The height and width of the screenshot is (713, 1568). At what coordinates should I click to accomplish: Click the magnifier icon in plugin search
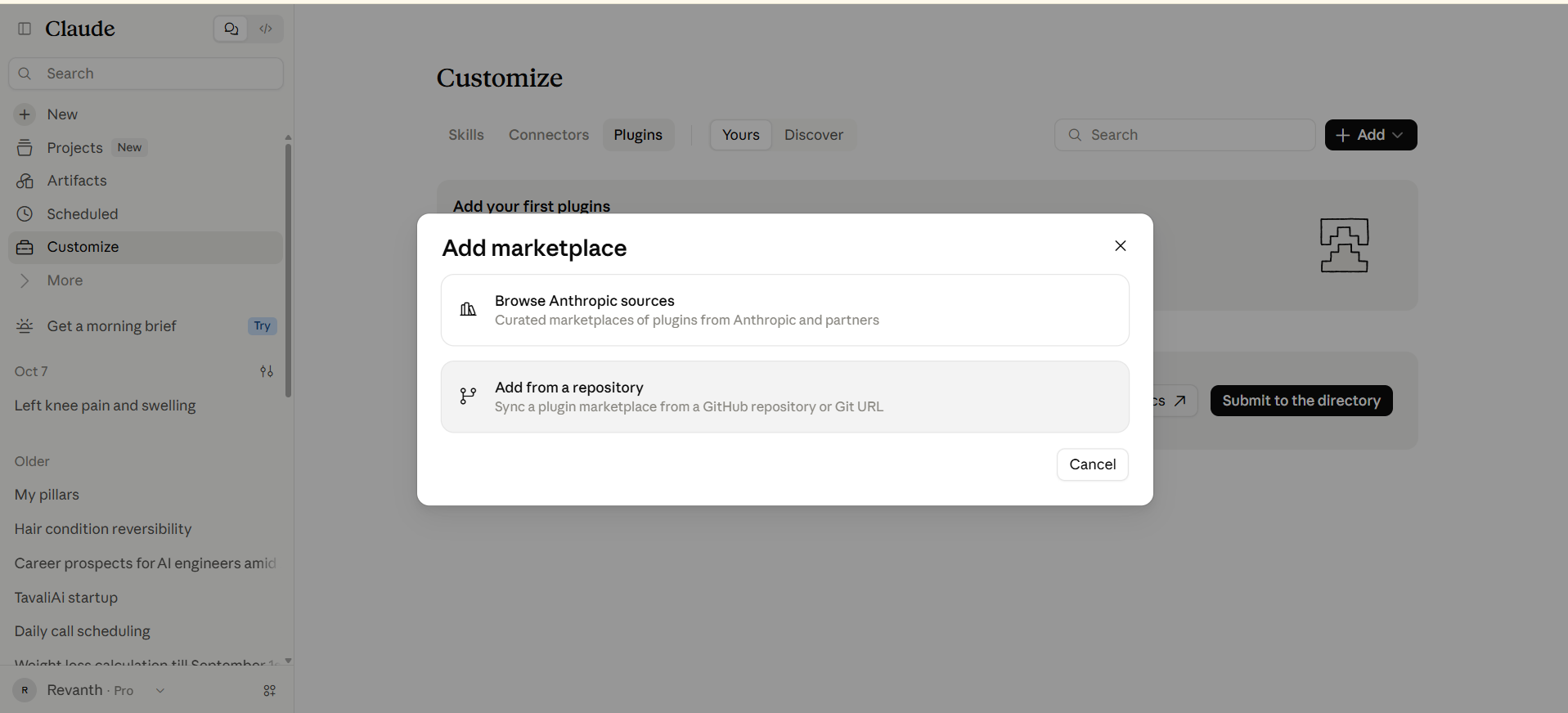tap(1075, 135)
